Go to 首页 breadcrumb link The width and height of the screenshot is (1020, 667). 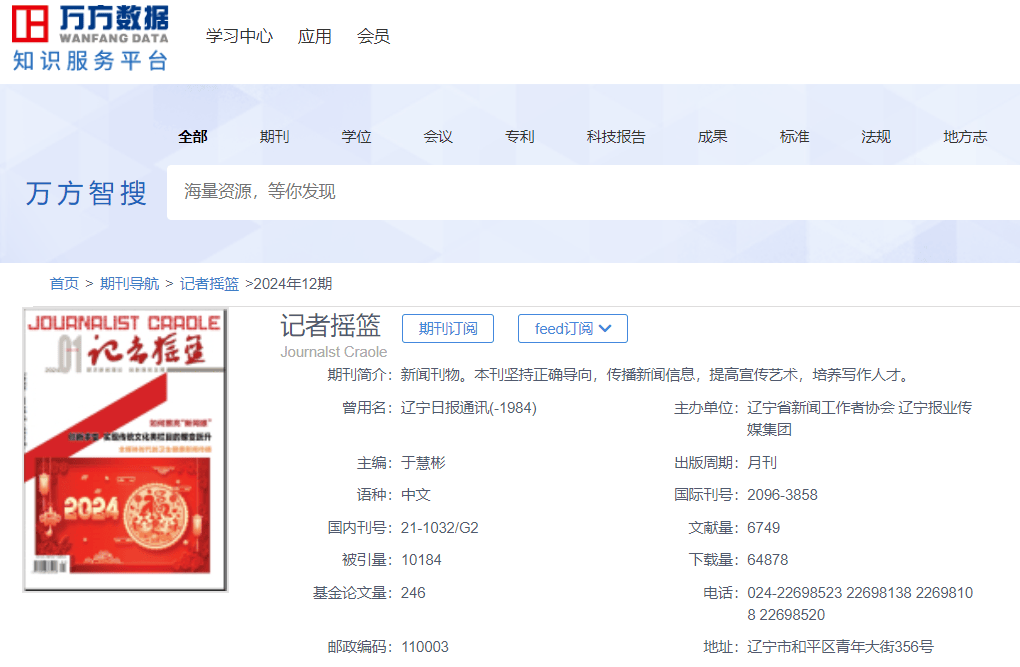click(64, 284)
